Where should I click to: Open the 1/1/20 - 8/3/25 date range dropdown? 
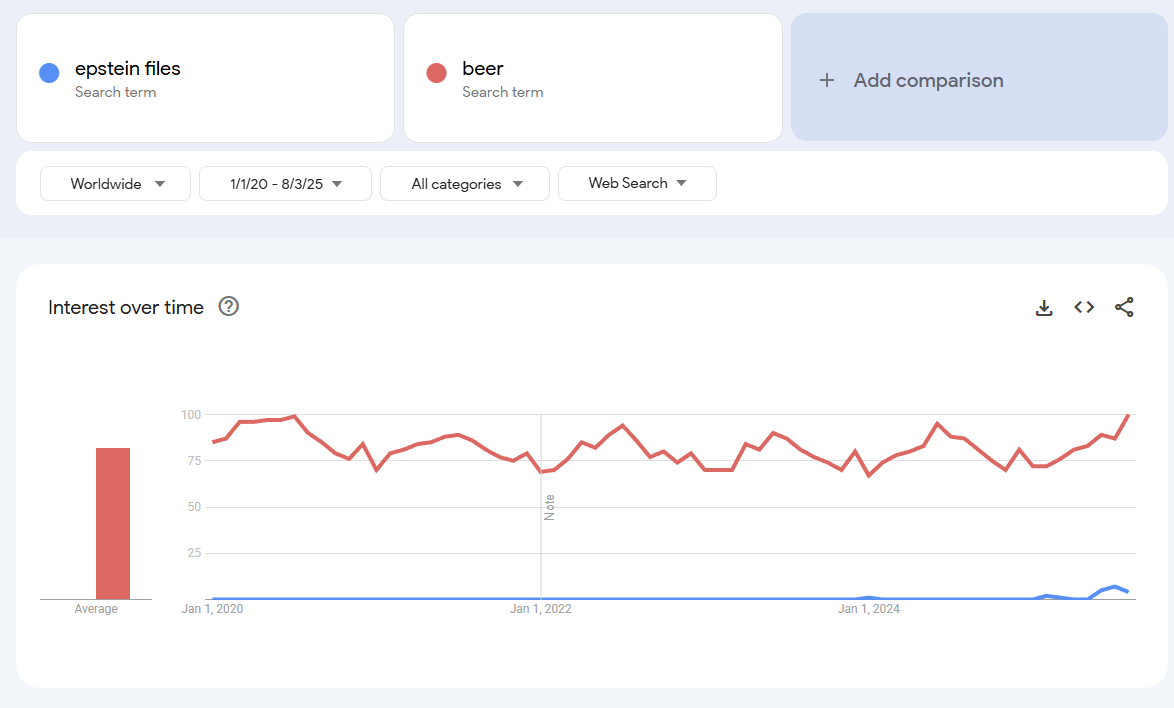click(x=285, y=184)
